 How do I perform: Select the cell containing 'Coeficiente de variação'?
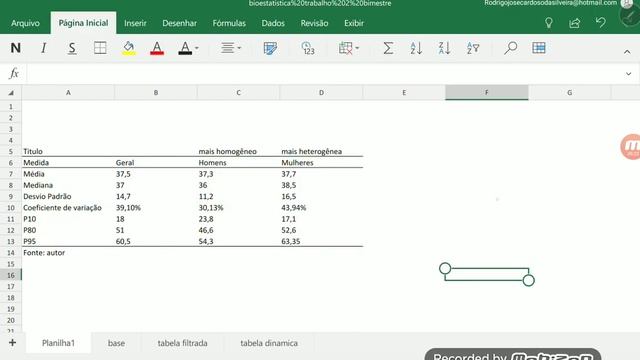tap(68, 207)
